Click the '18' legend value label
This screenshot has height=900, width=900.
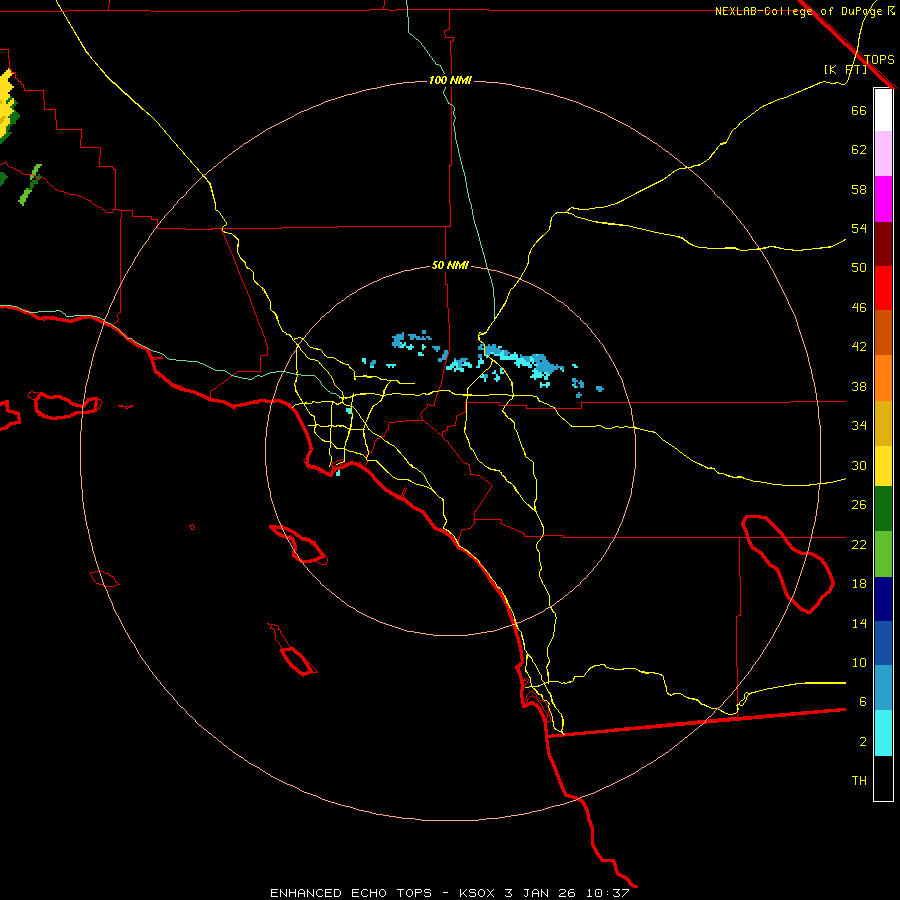point(859,584)
